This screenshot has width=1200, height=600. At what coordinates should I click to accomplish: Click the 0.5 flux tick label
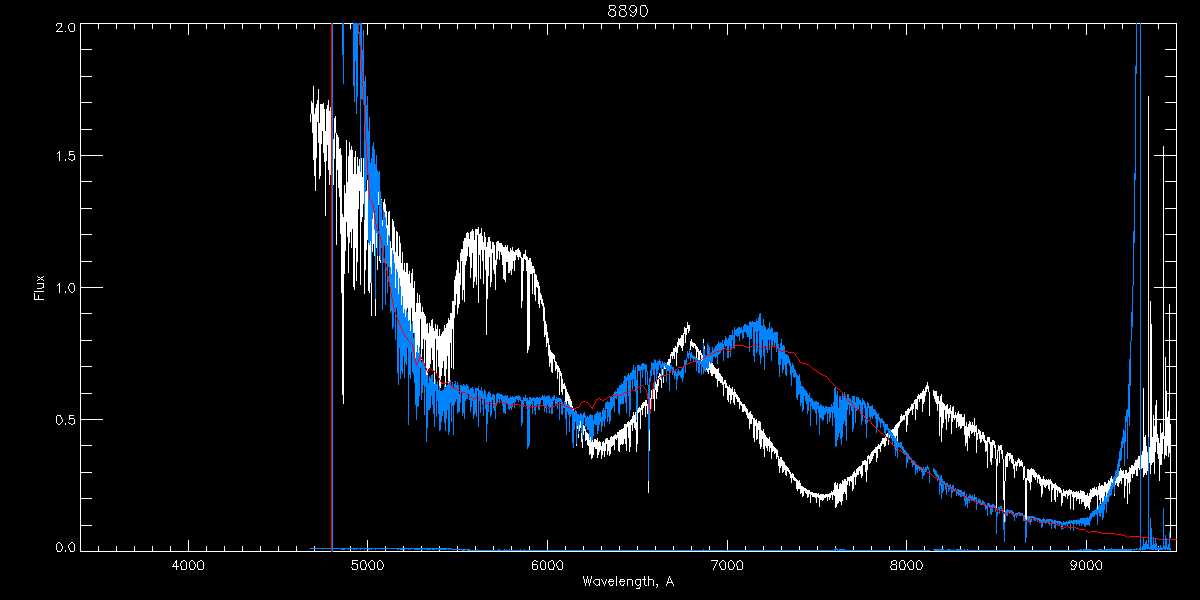pyautogui.click(x=63, y=419)
